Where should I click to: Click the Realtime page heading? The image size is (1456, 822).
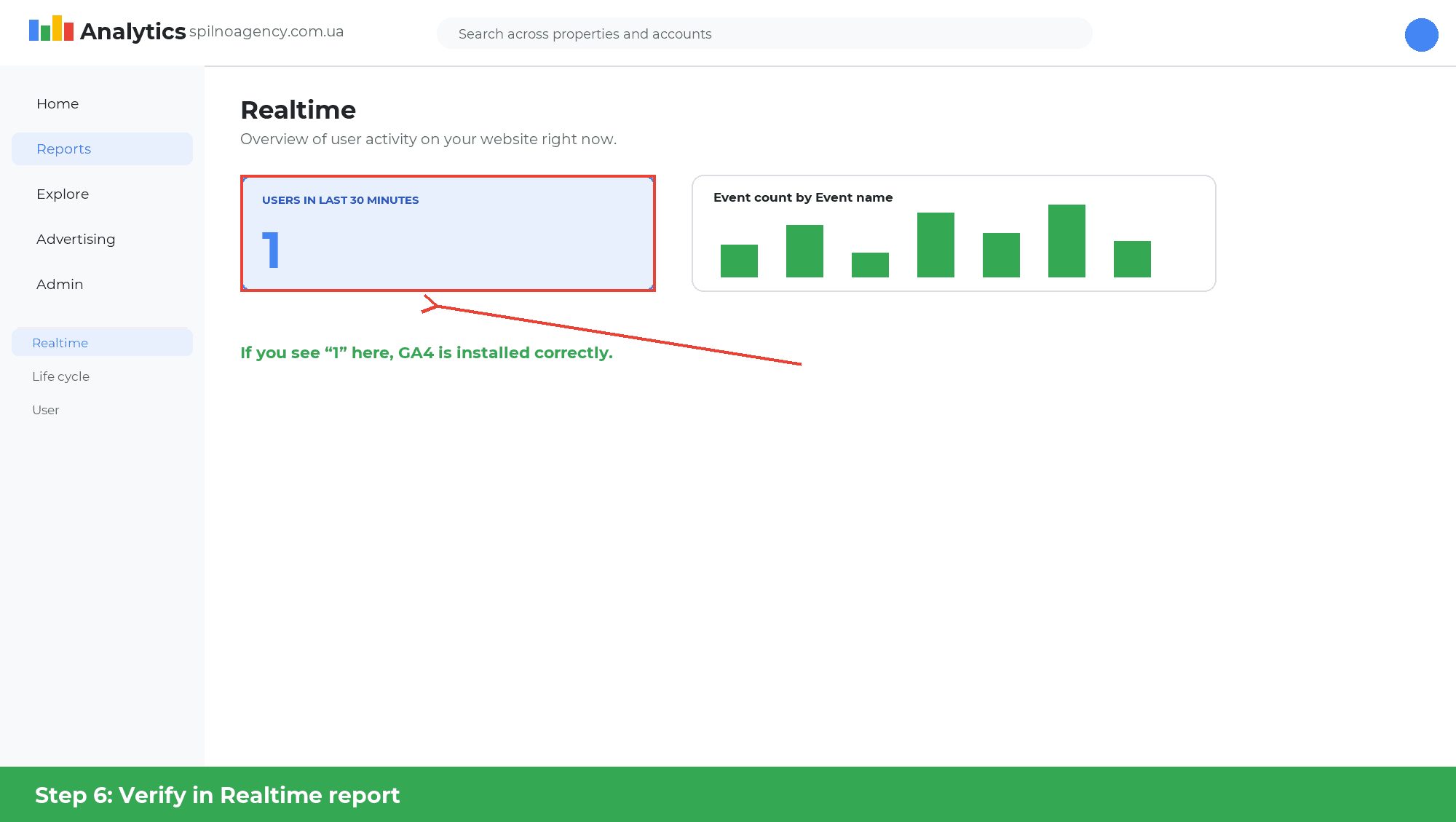tap(298, 111)
